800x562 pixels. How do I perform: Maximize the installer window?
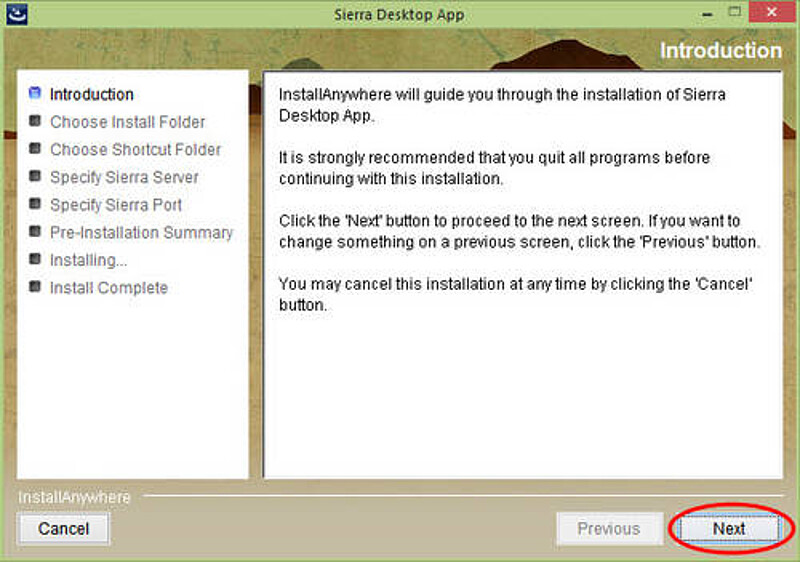click(x=734, y=13)
